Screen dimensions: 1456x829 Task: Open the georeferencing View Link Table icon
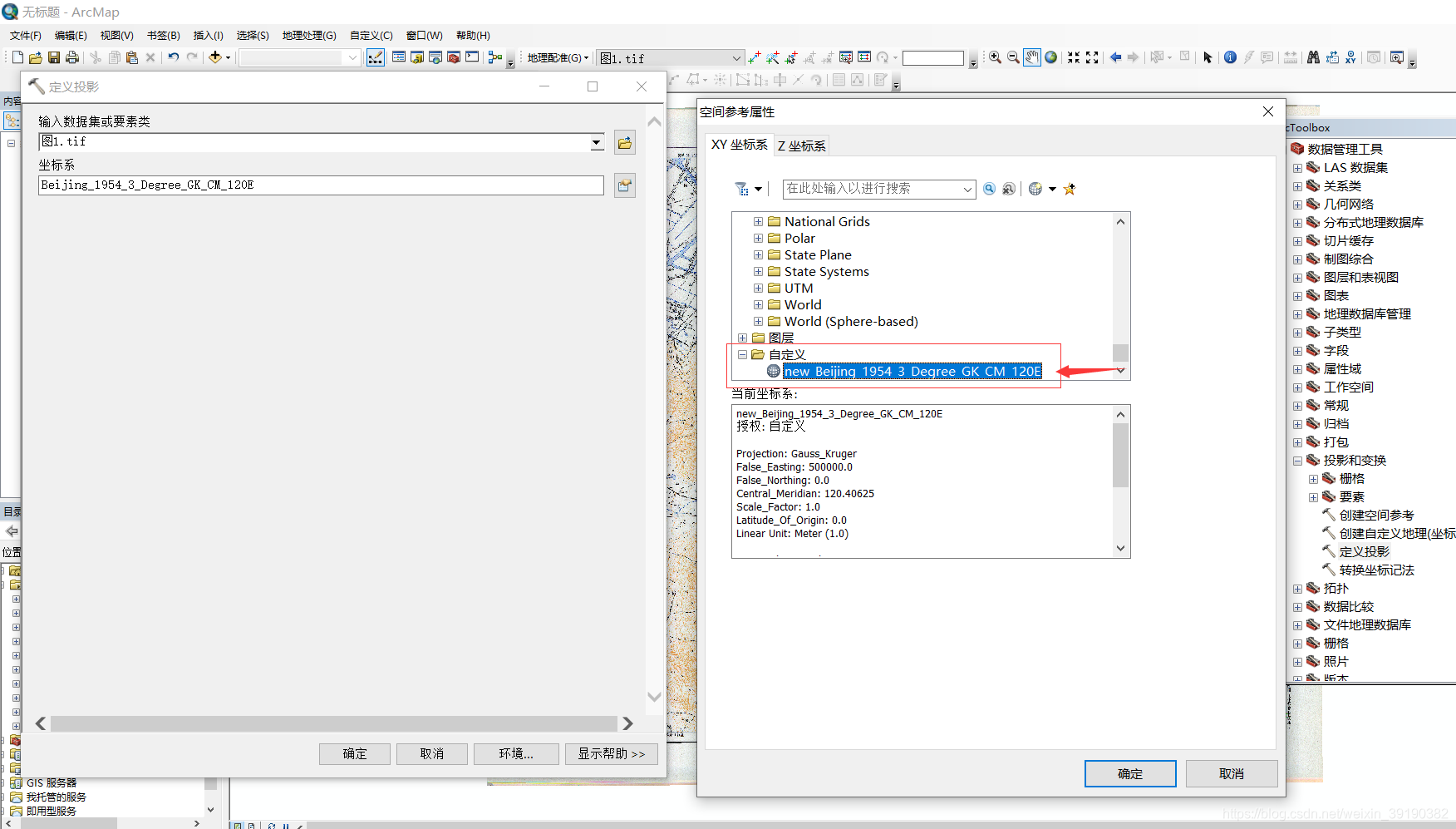click(x=864, y=57)
